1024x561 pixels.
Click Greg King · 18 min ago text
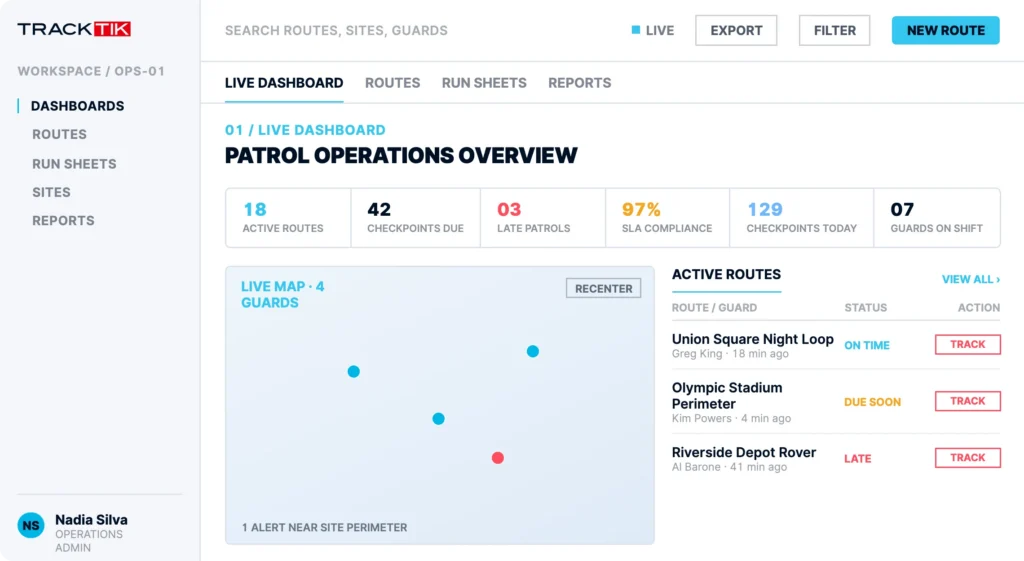tap(730, 353)
